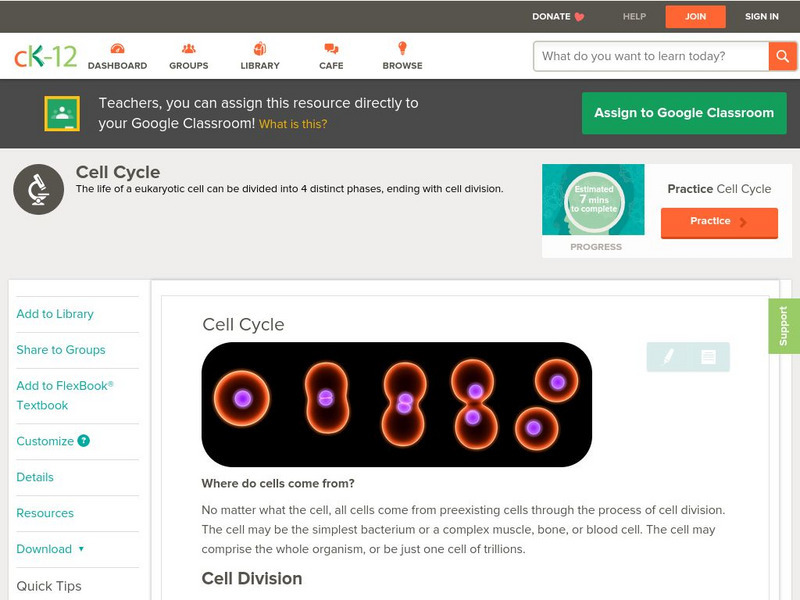Click the cell division illustration
This screenshot has height=600, width=800.
pyautogui.click(x=396, y=404)
